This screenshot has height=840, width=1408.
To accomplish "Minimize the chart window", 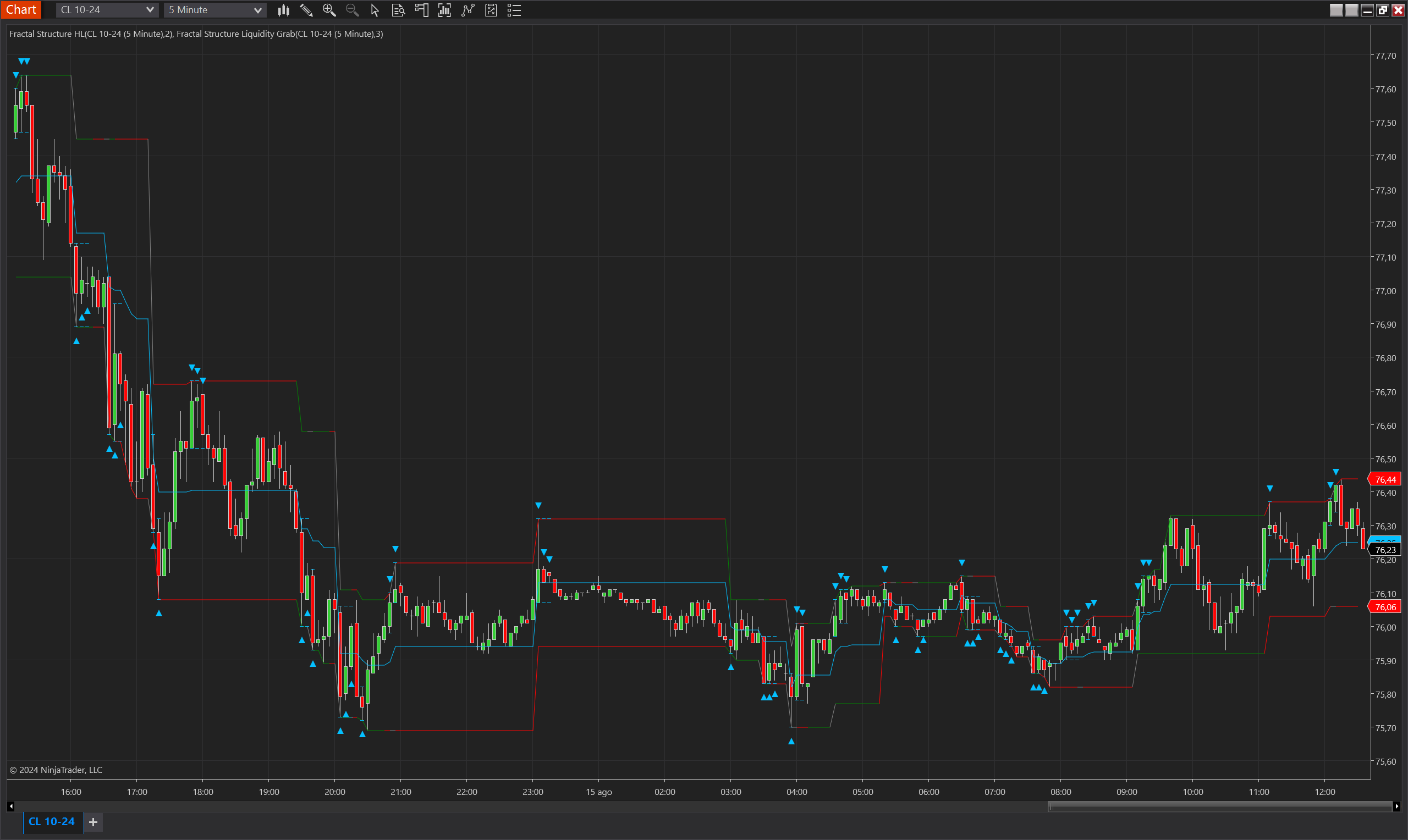I will [x=1367, y=10].
